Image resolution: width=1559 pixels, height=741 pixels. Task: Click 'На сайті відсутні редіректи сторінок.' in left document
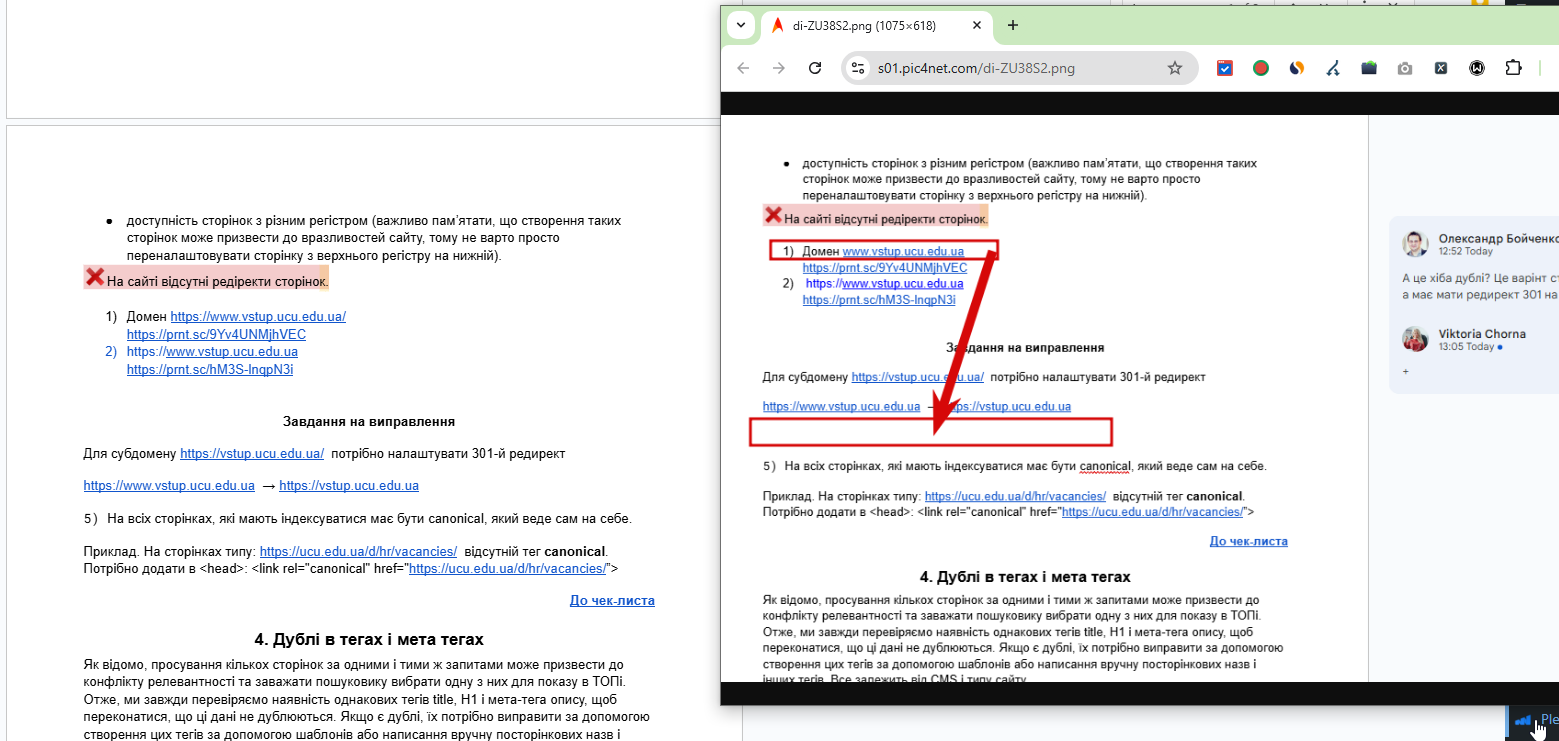(x=218, y=281)
